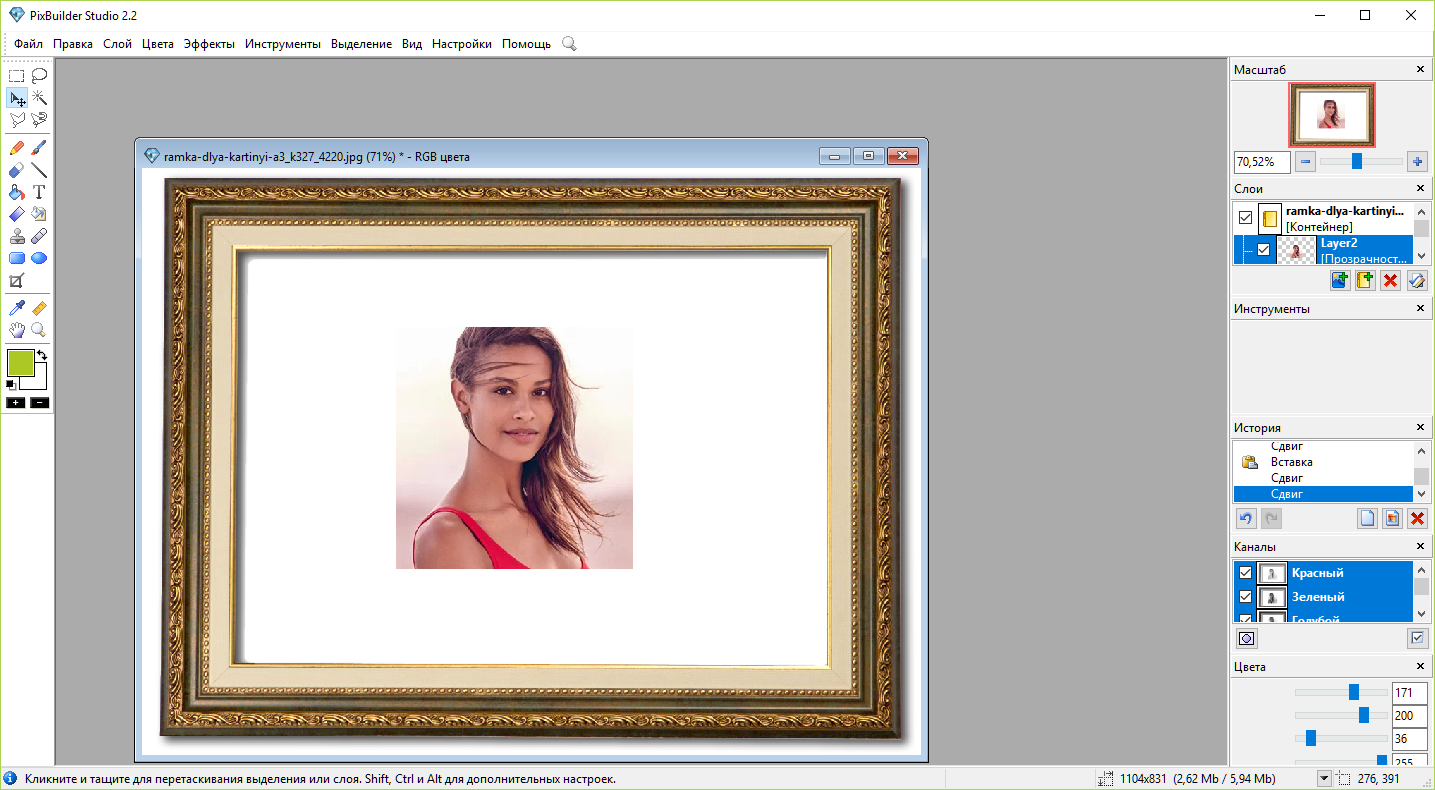Screen dimensions: 1435x790
Task: Undo last step in History panel
Action: point(1245,518)
